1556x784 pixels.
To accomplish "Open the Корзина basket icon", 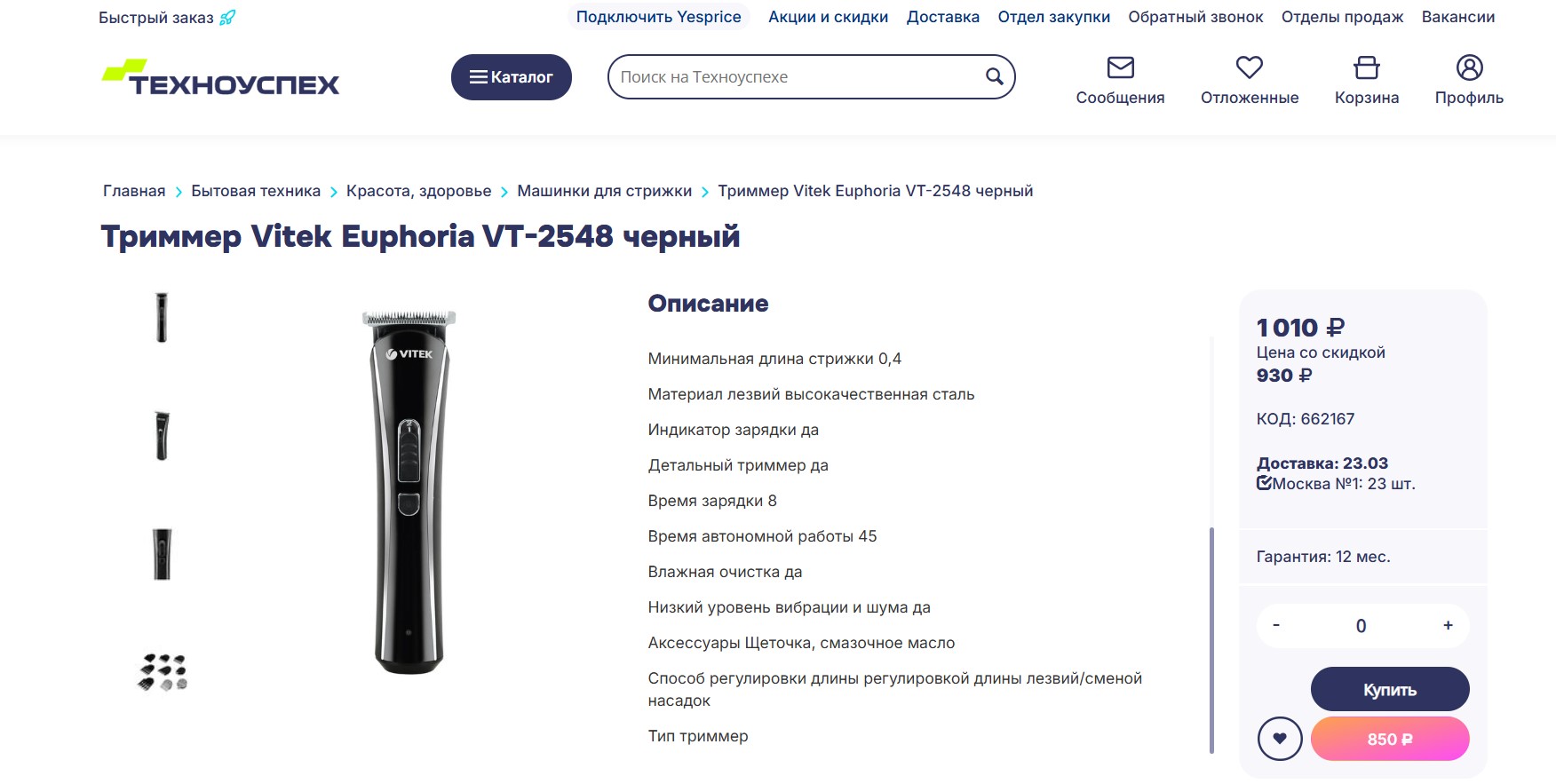I will pyautogui.click(x=1367, y=67).
